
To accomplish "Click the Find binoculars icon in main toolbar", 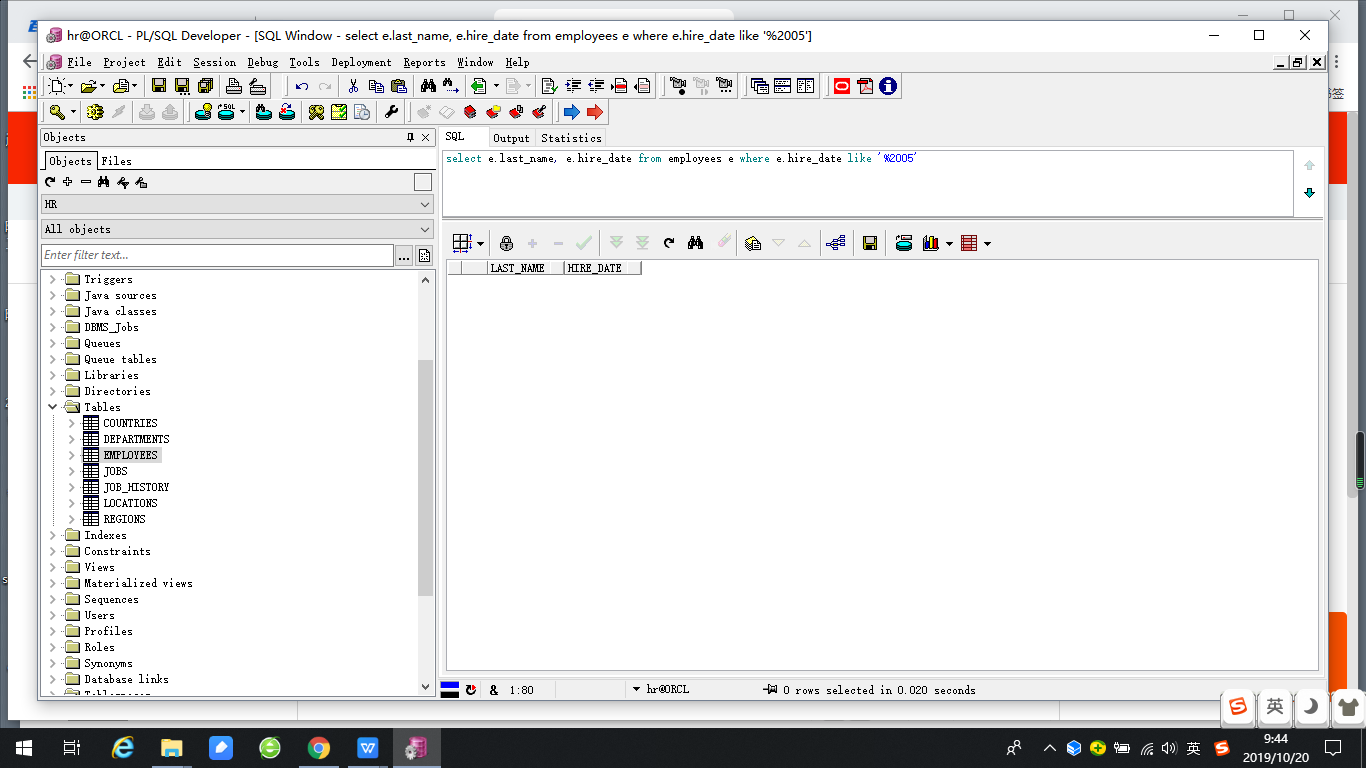I will coord(428,86).
